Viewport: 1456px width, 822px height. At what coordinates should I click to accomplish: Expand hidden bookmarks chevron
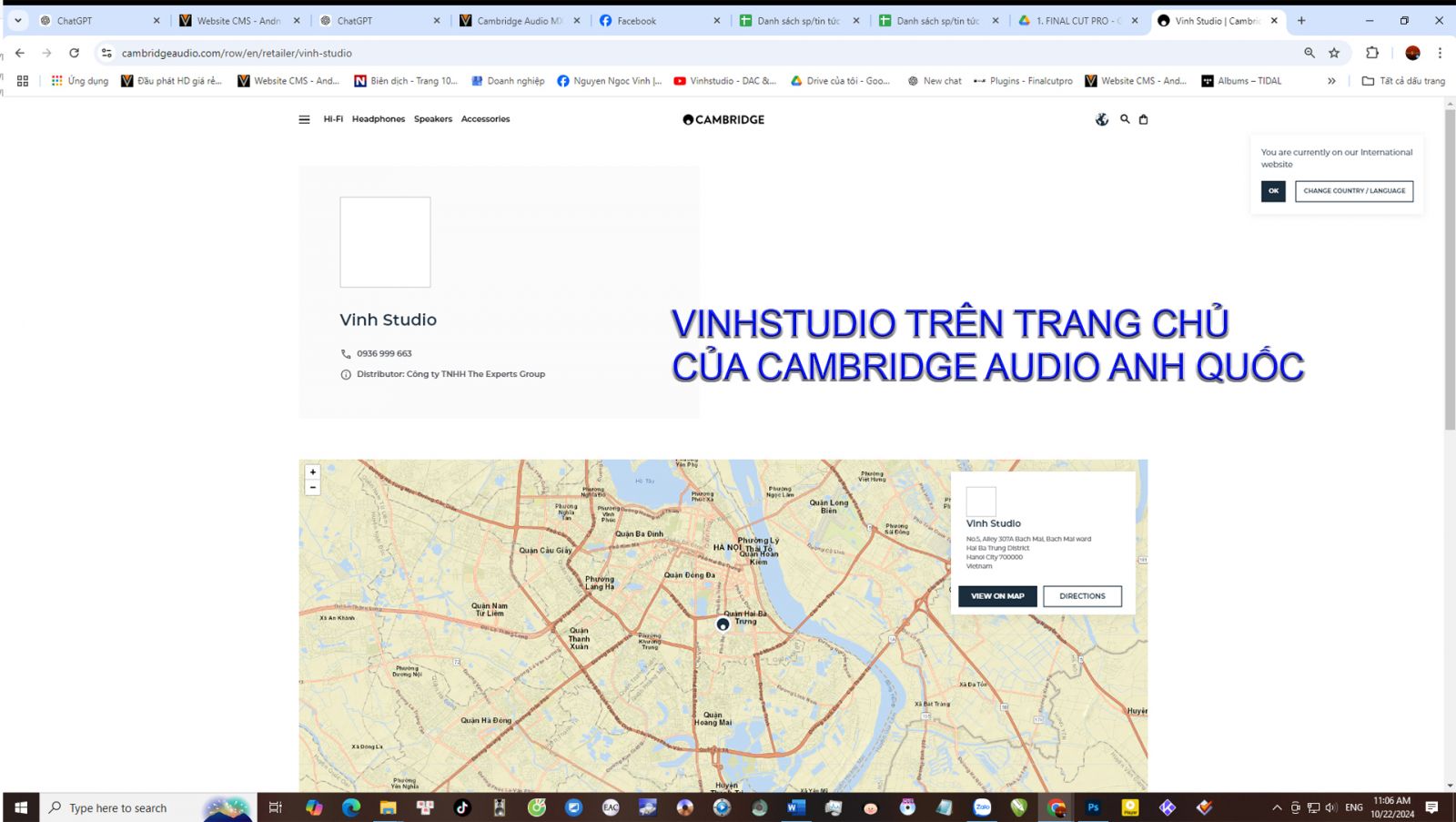[1331, 81]
